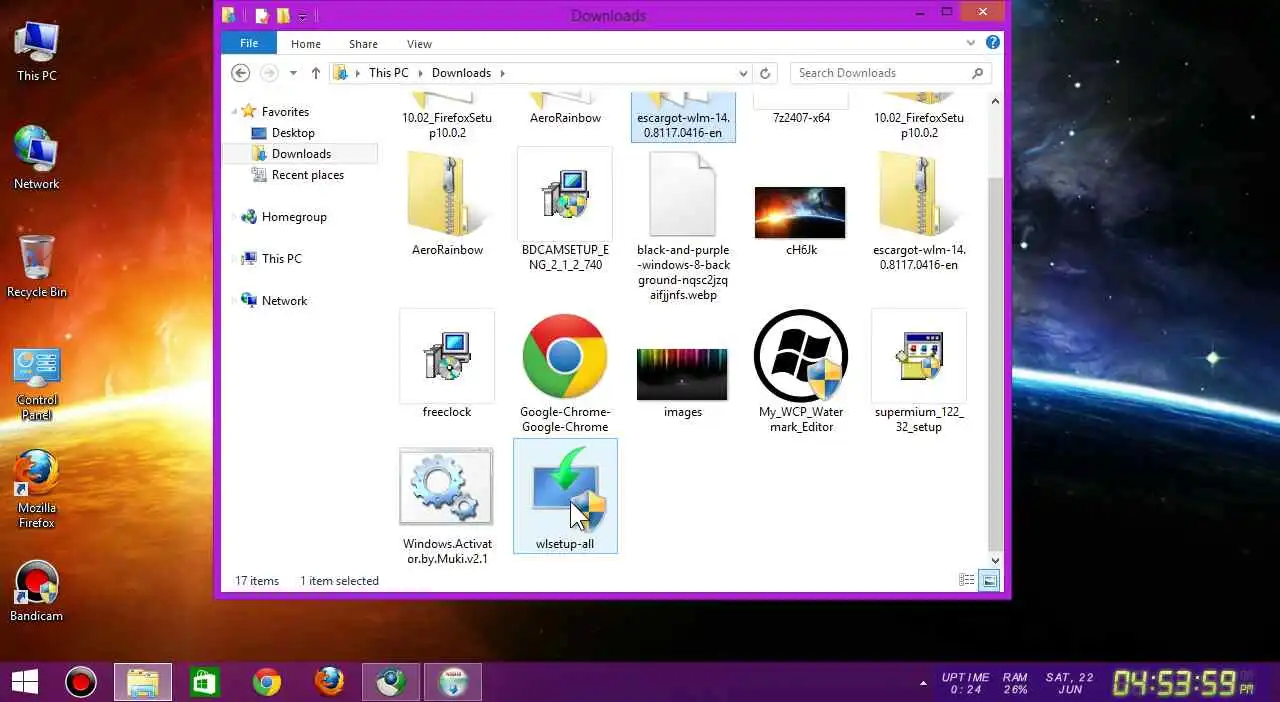This screenshot has width=1280, height=702.
Task: Select Network in the navigation pane
Action: 284,301
